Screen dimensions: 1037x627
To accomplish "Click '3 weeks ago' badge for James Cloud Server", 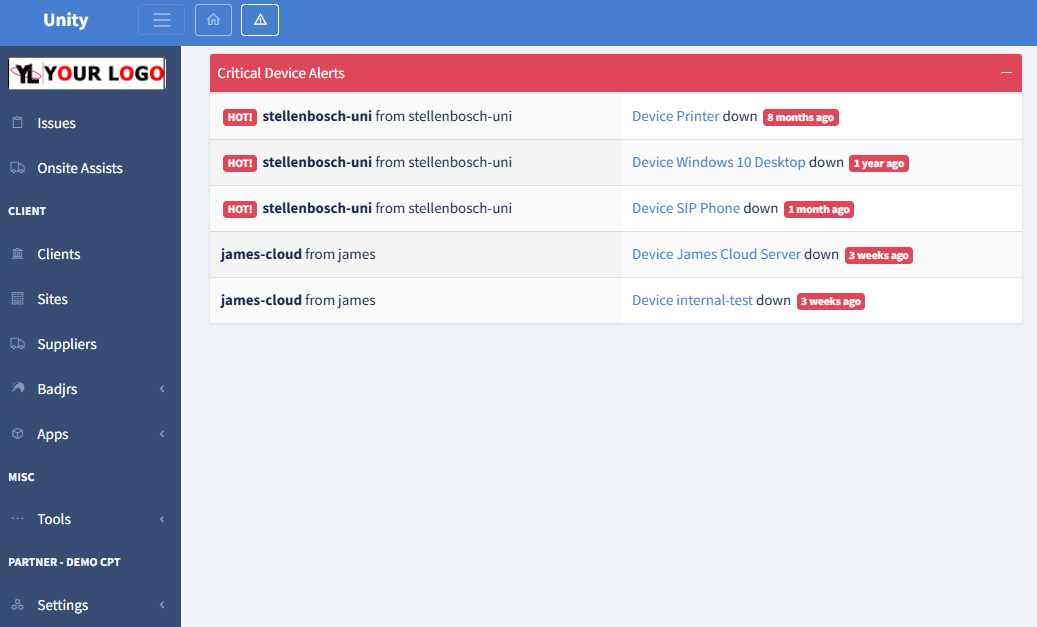I will coord(878,255).
